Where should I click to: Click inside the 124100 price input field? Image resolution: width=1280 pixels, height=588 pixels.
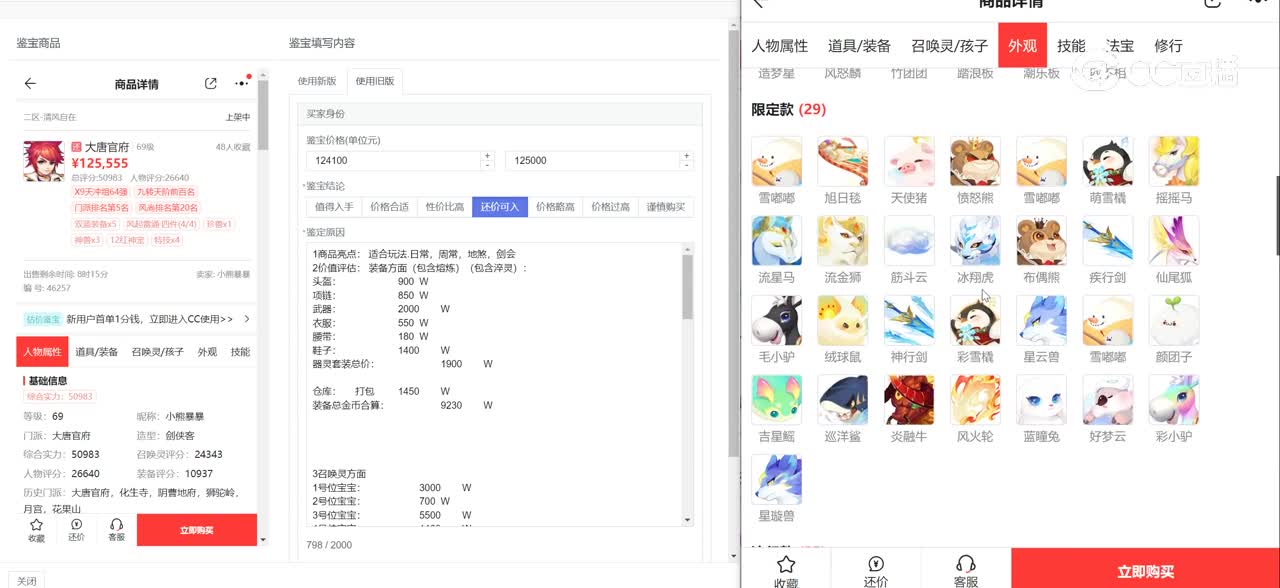pos(393,160)
